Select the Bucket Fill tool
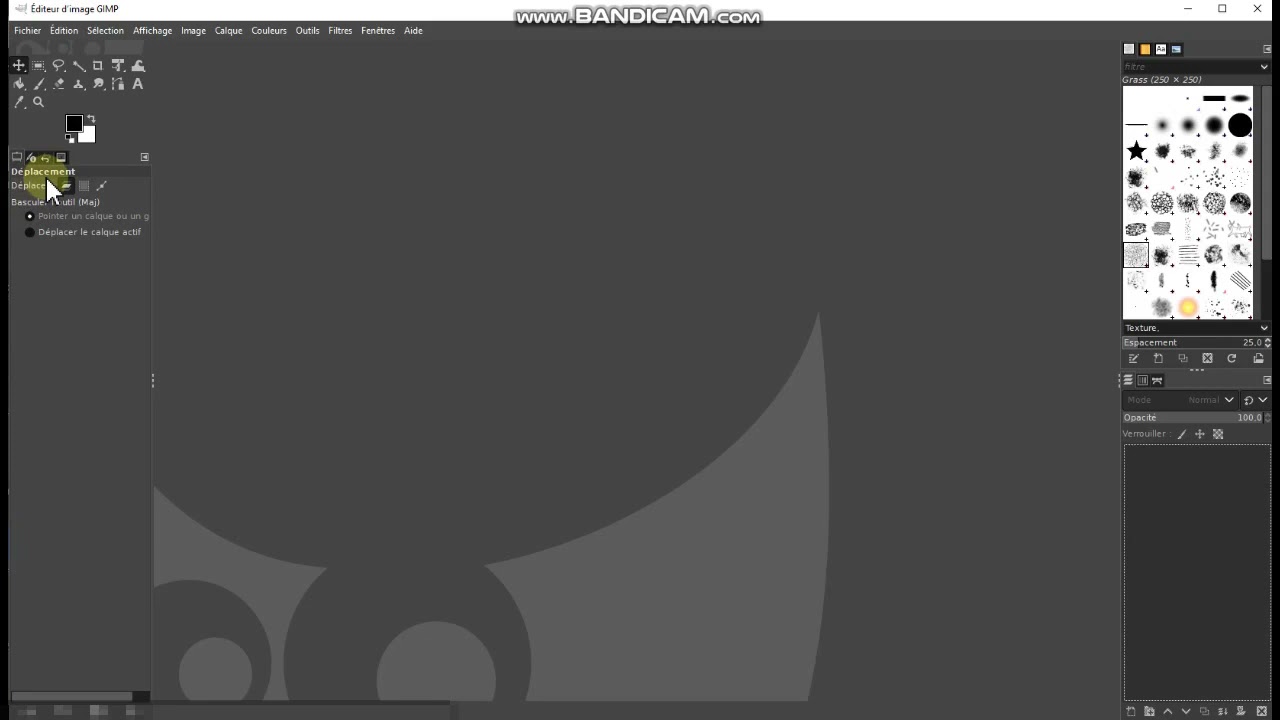The height and width of the screenshot is (720, 1280). [x=19, y=84]
